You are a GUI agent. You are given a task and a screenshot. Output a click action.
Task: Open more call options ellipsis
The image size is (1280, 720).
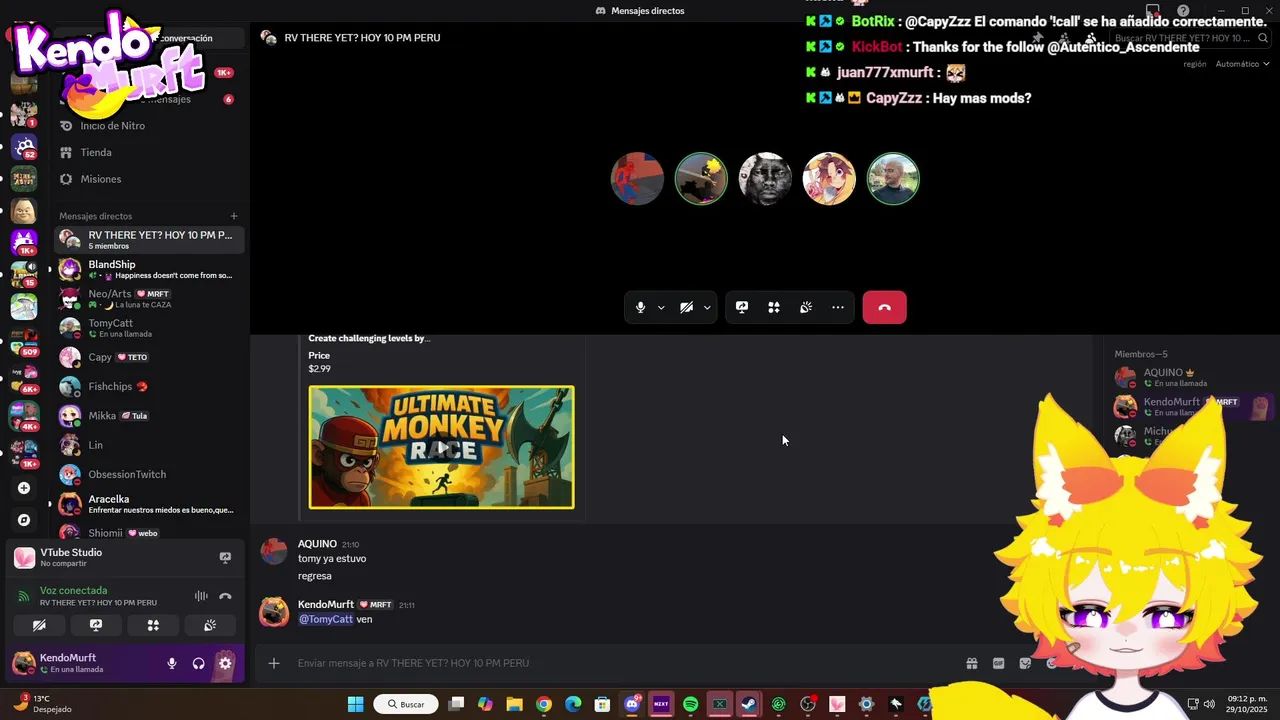(x=838, y=307)
